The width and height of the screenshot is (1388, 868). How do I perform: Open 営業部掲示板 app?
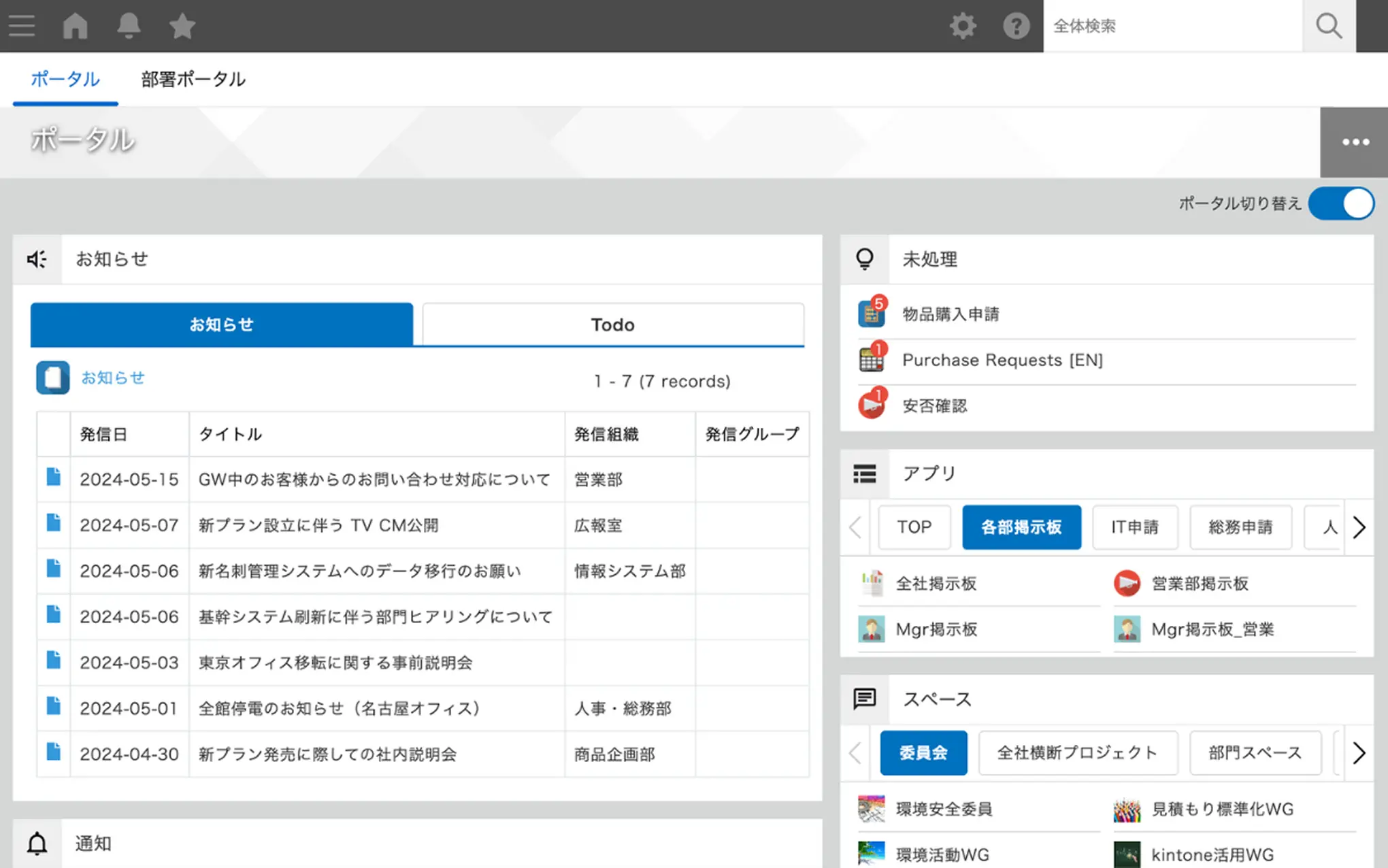pos(1199,584)
